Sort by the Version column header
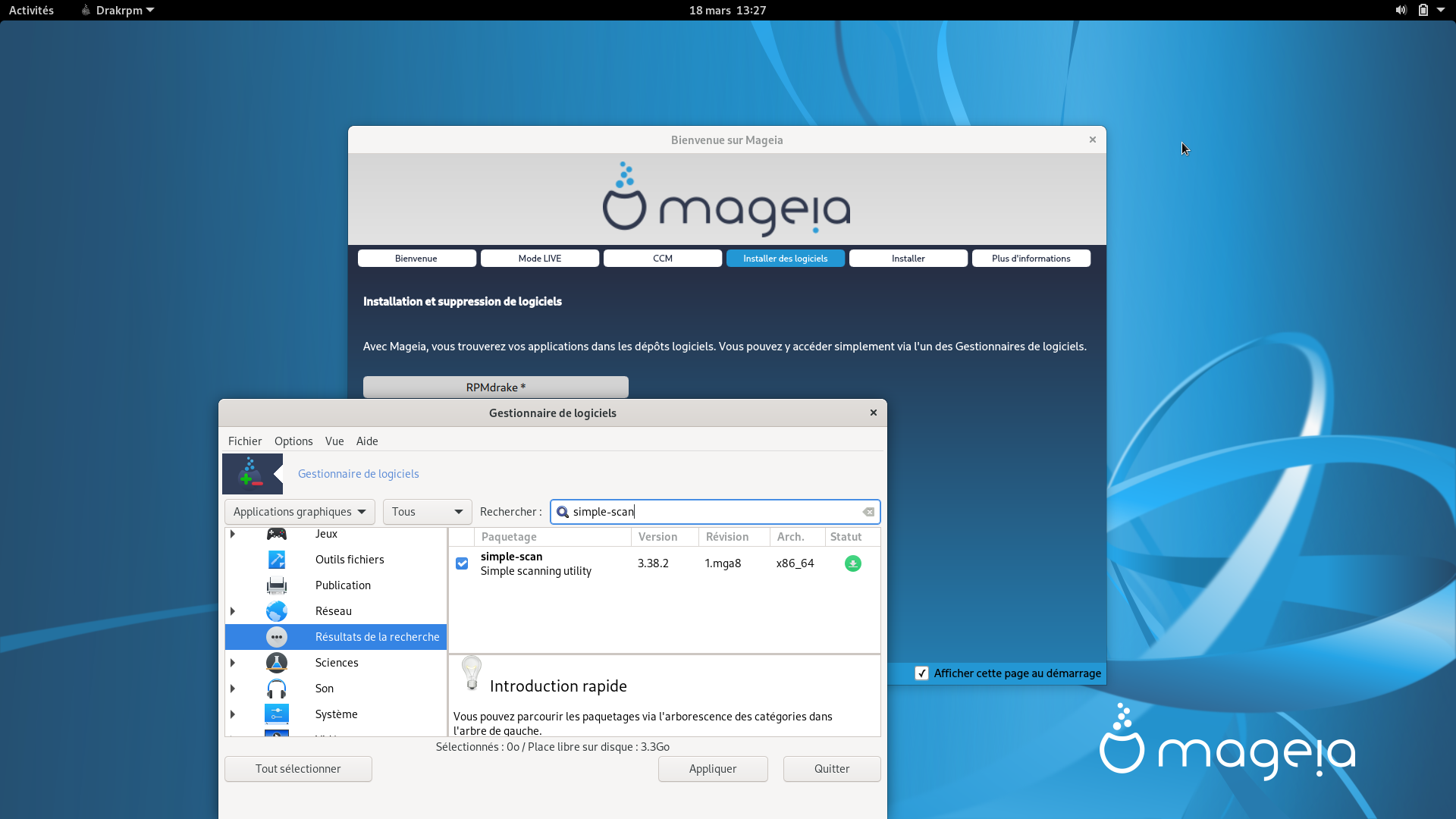 [664, 537]
